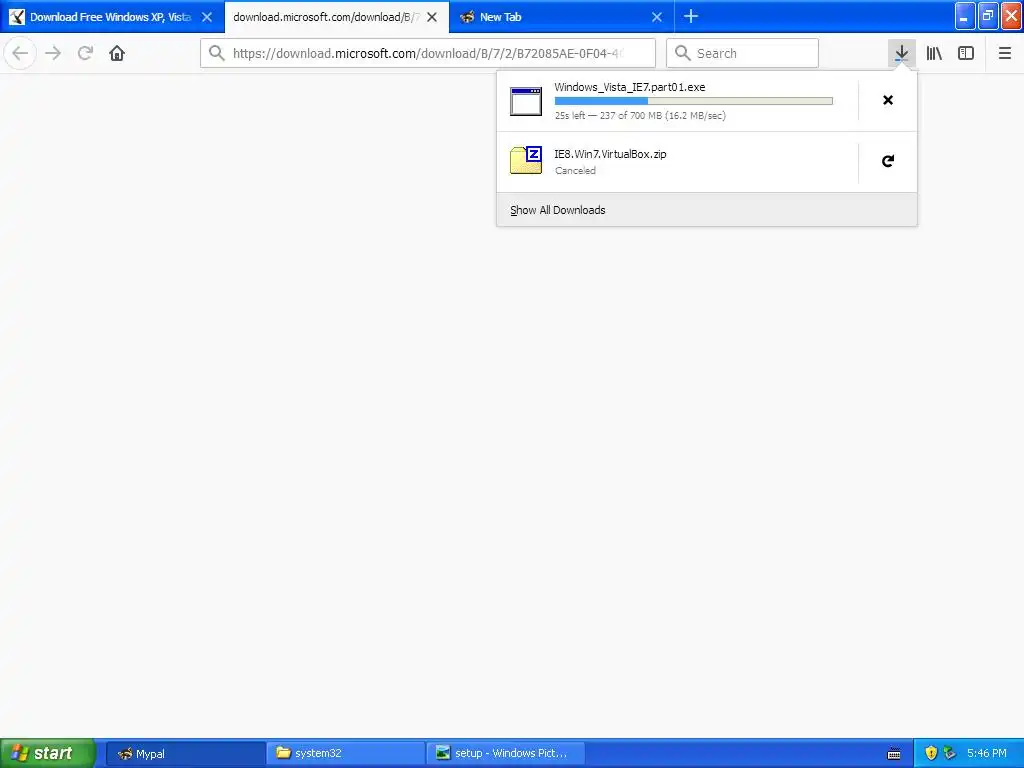Open the home page via house icon
1024x768 pixels.
pos(117,53)
